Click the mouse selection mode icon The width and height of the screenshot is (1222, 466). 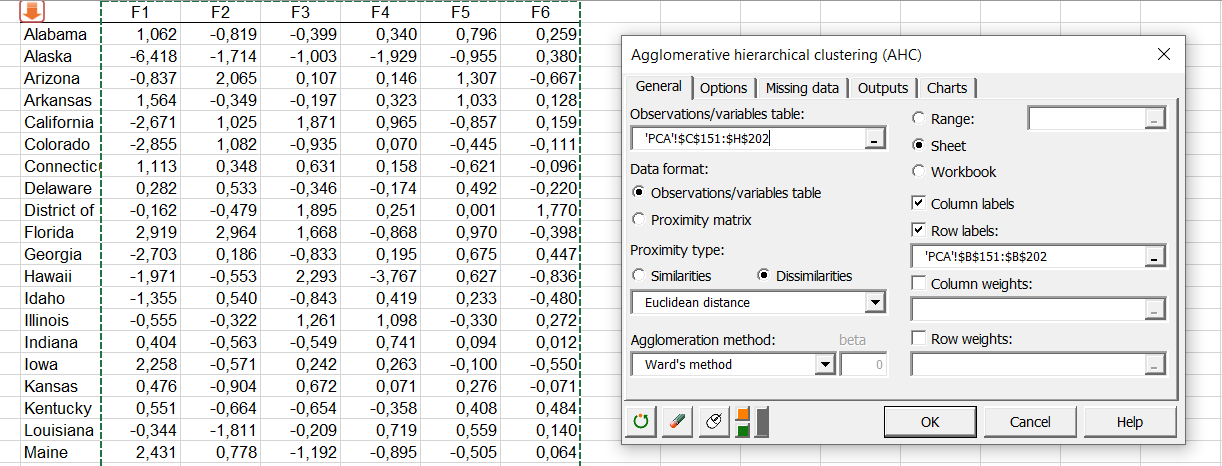point(713,422)
